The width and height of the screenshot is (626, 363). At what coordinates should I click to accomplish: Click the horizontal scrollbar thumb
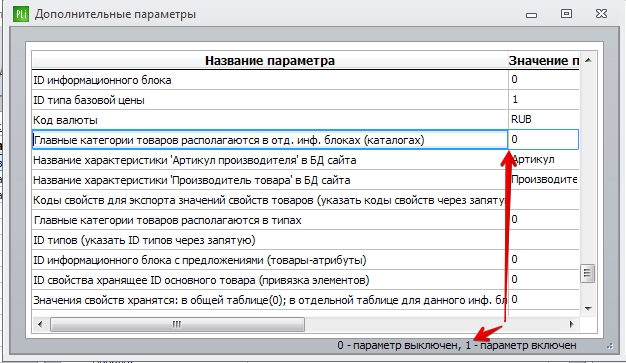[x=177, y=324]
